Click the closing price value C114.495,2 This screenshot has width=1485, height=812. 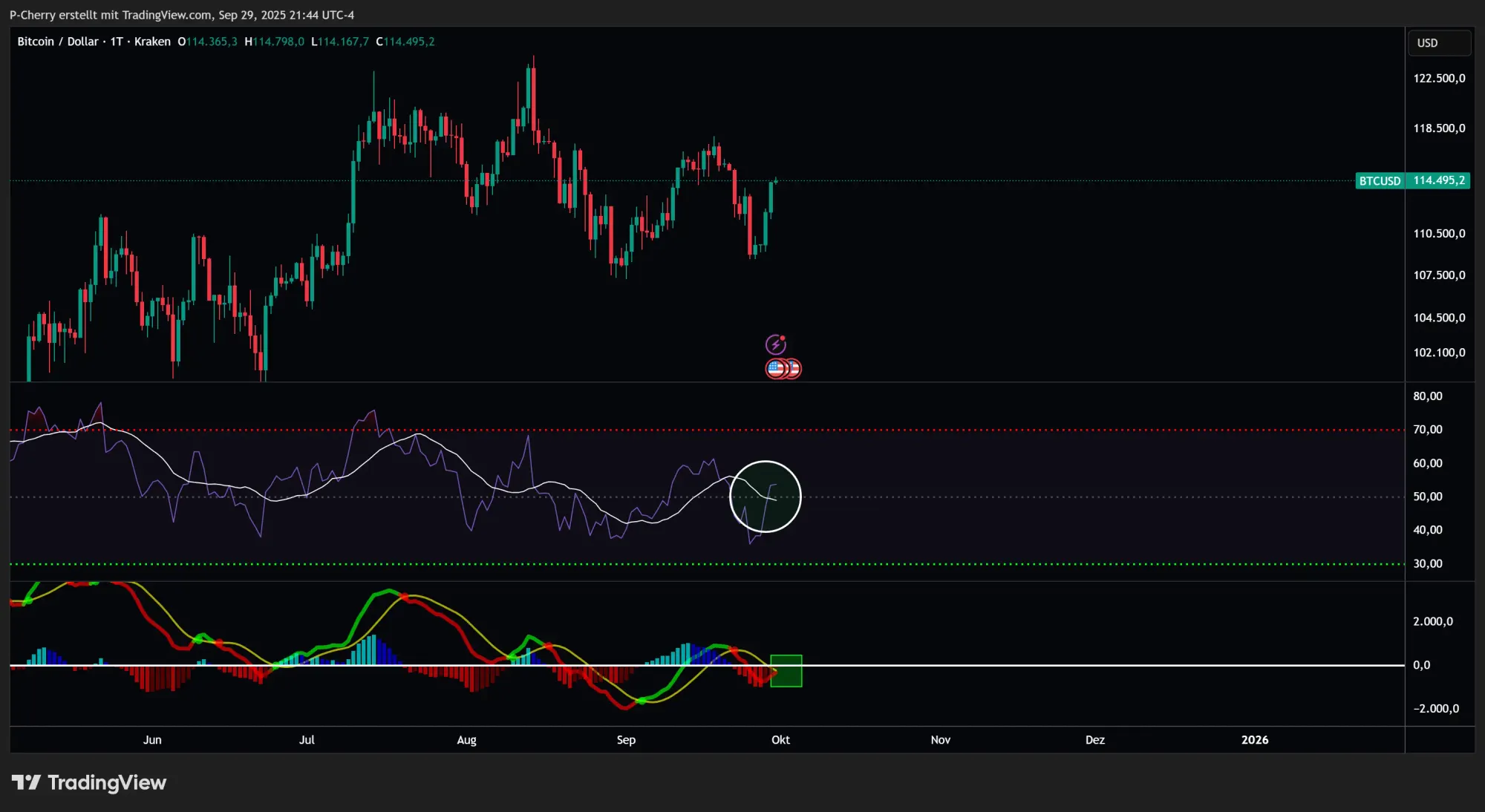pyautogui.click(x=405, y=42)
